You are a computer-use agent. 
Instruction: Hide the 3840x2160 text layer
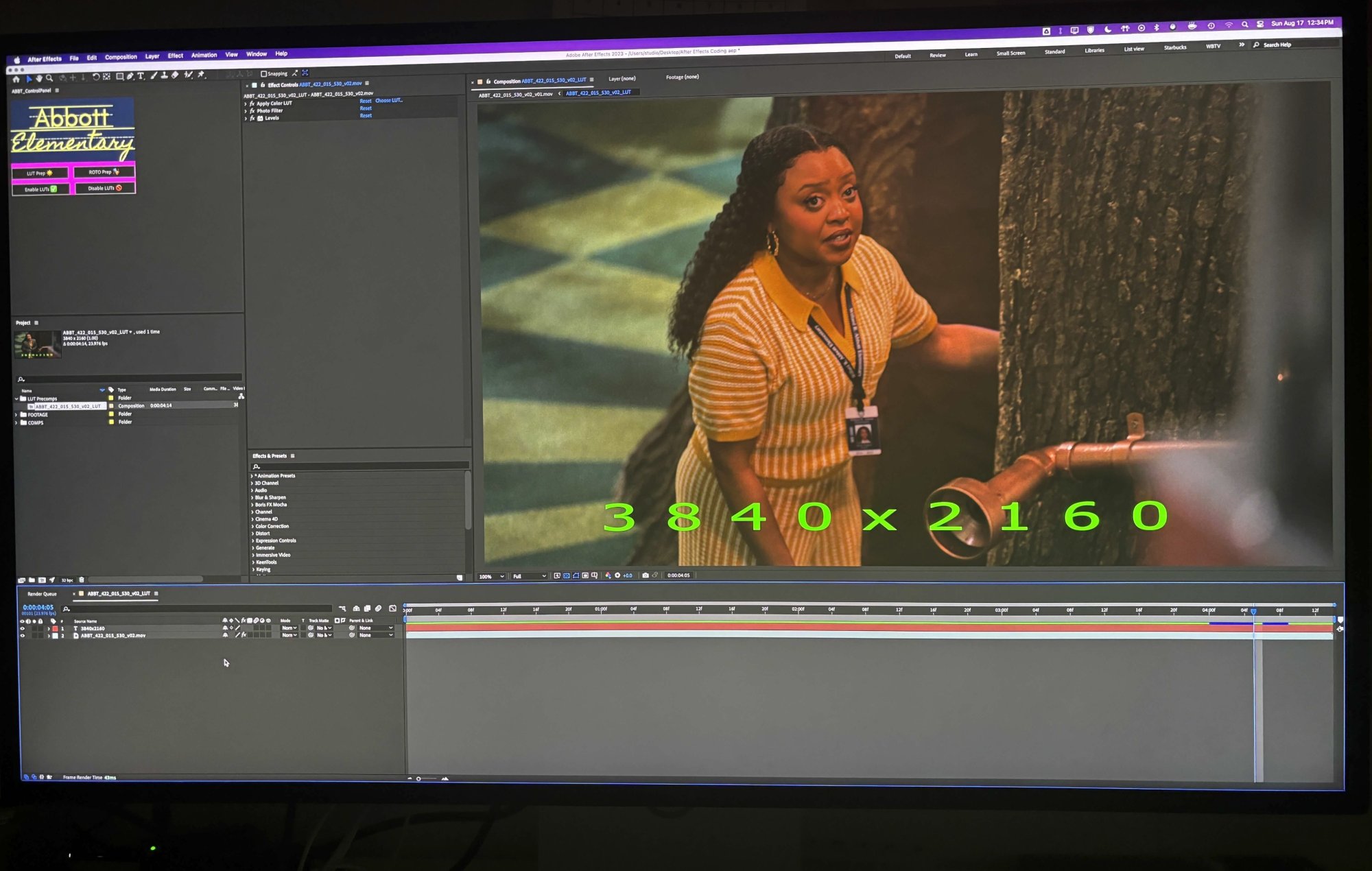click(22, 628)
